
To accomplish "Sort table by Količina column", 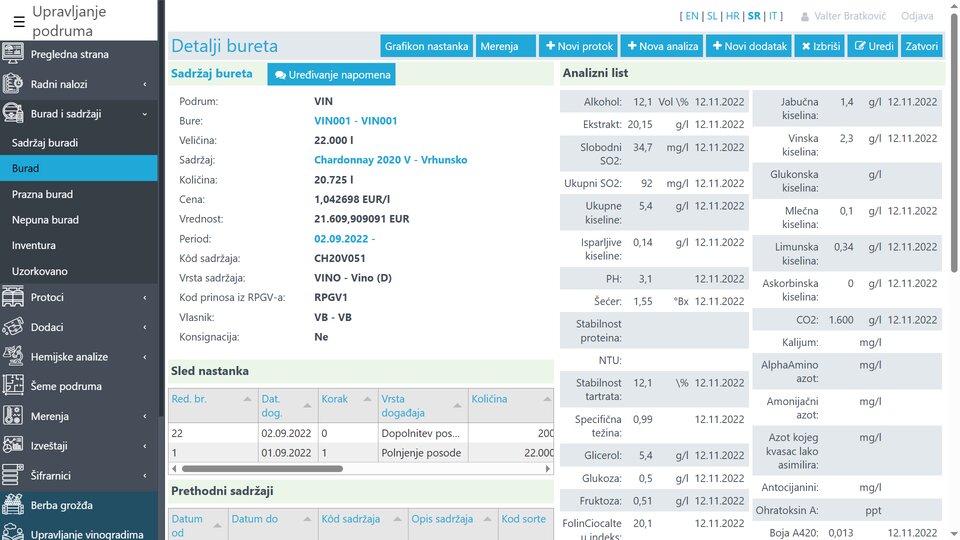I will (x=489, y=399).
